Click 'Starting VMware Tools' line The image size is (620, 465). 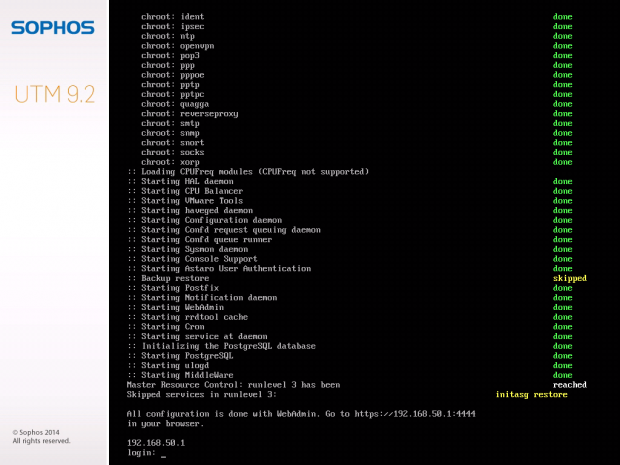coord(185,201)
